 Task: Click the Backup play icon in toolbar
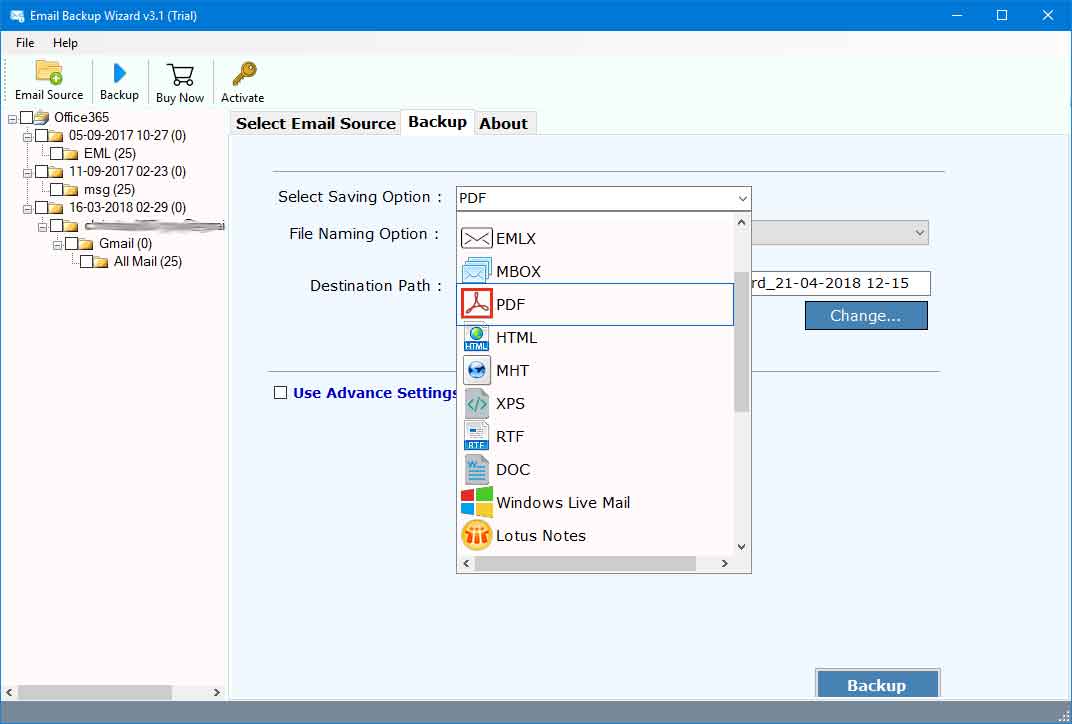120,72
